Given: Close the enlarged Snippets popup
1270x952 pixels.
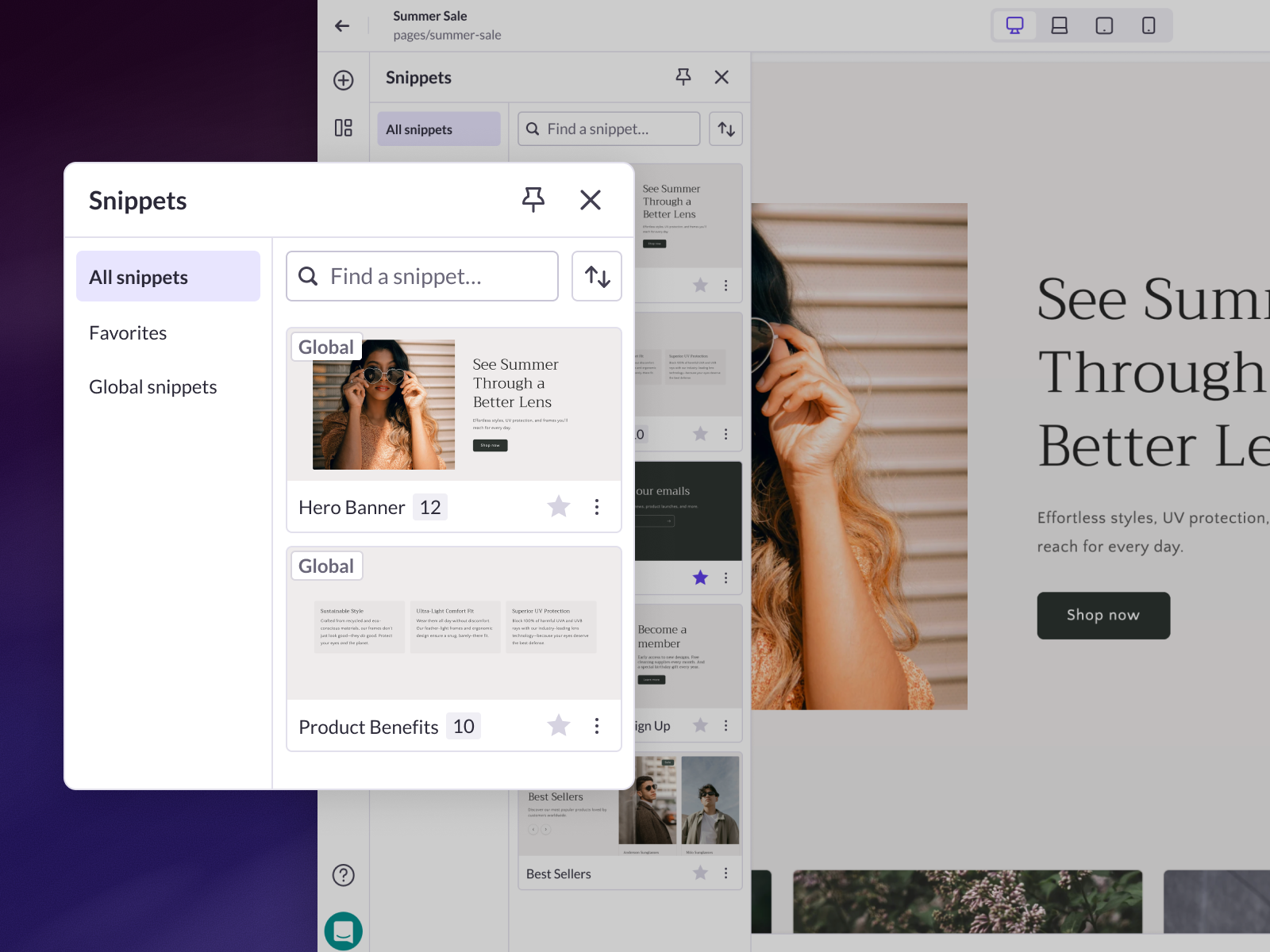Looking at the screenshot, I should point(591,200).
